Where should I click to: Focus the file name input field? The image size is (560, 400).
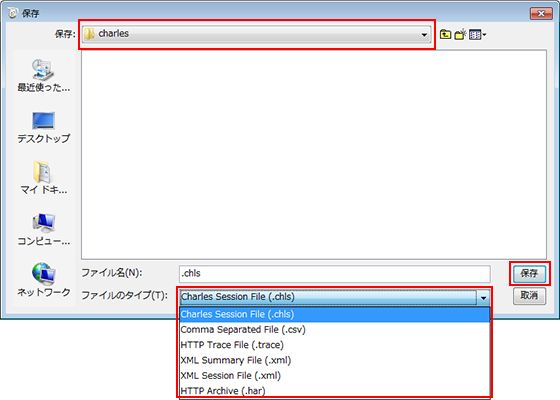click(335, 274)
